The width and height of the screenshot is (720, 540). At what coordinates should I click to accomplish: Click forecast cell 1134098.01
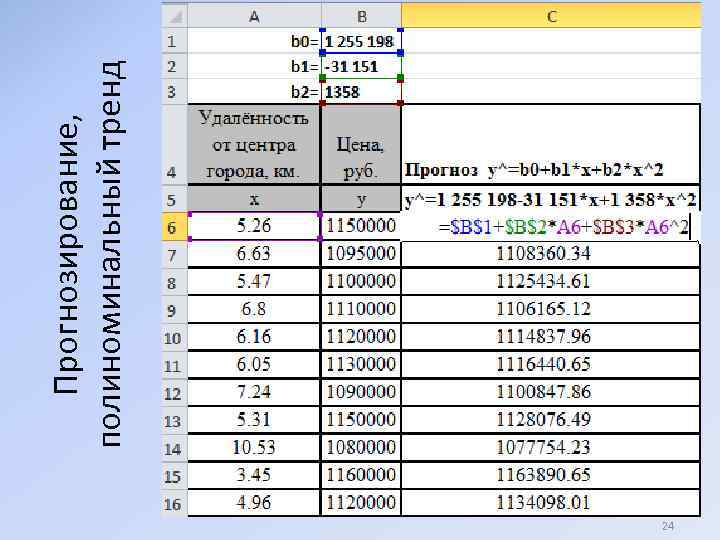click(551, 503)
